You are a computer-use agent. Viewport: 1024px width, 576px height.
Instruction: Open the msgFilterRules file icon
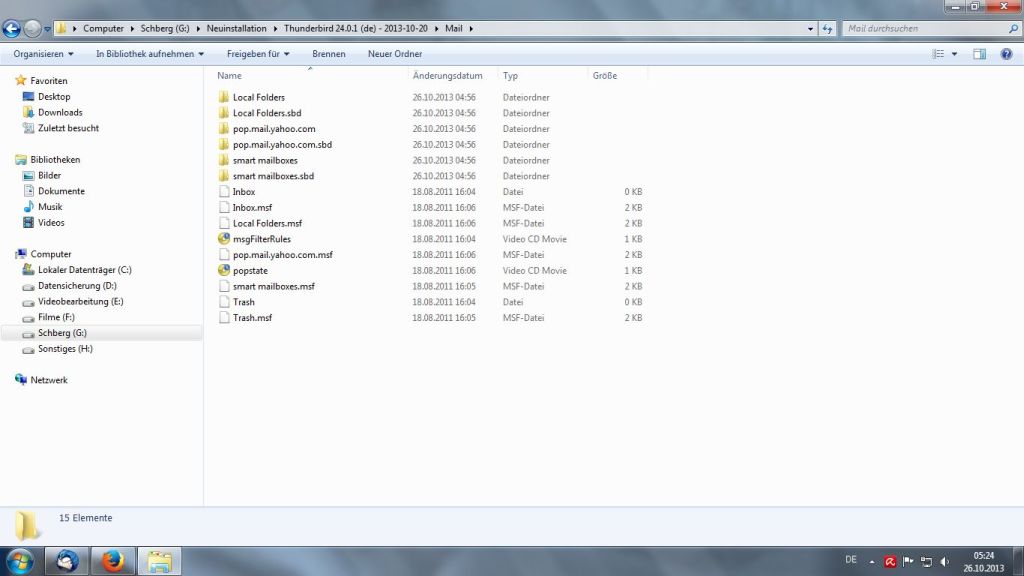224,239
